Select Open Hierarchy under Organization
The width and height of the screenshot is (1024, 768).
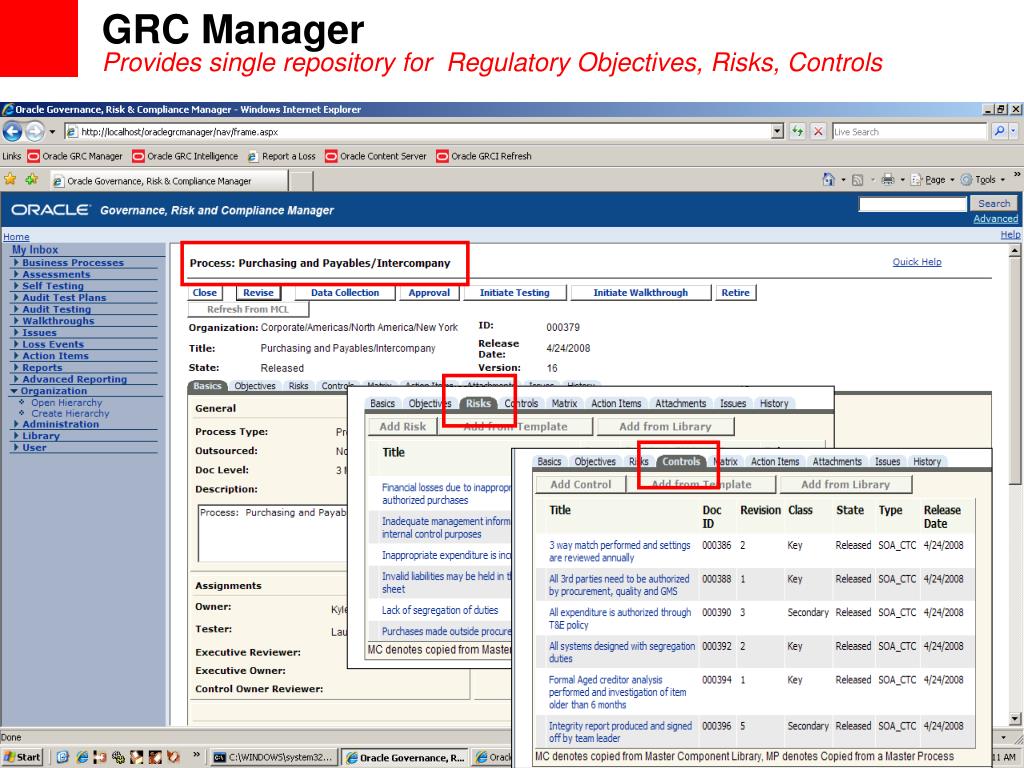point(67,403)
